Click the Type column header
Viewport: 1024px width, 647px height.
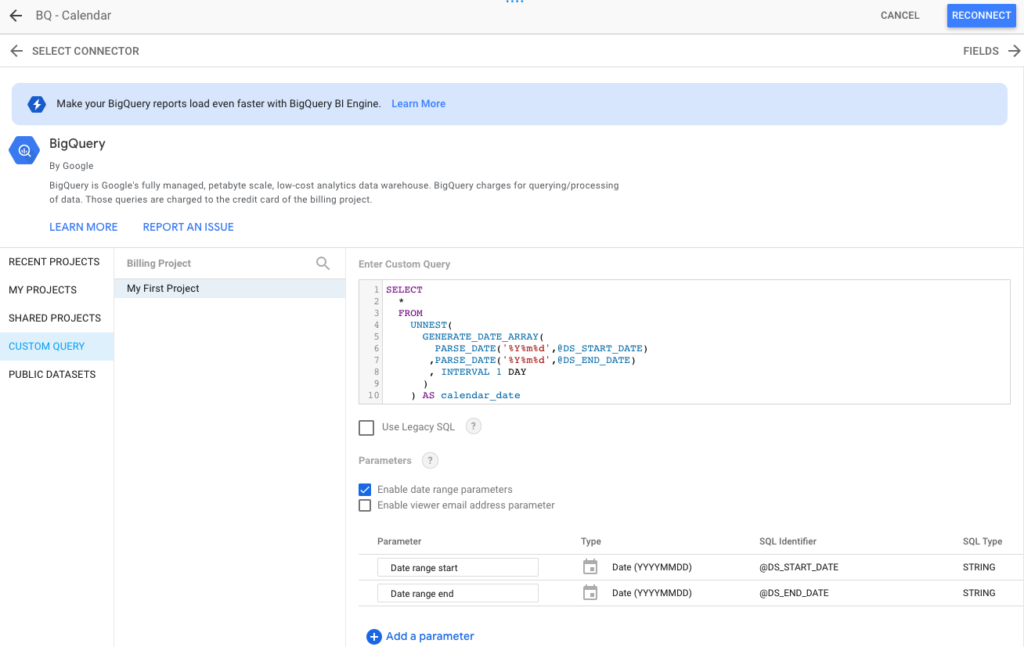pos(591,541)
